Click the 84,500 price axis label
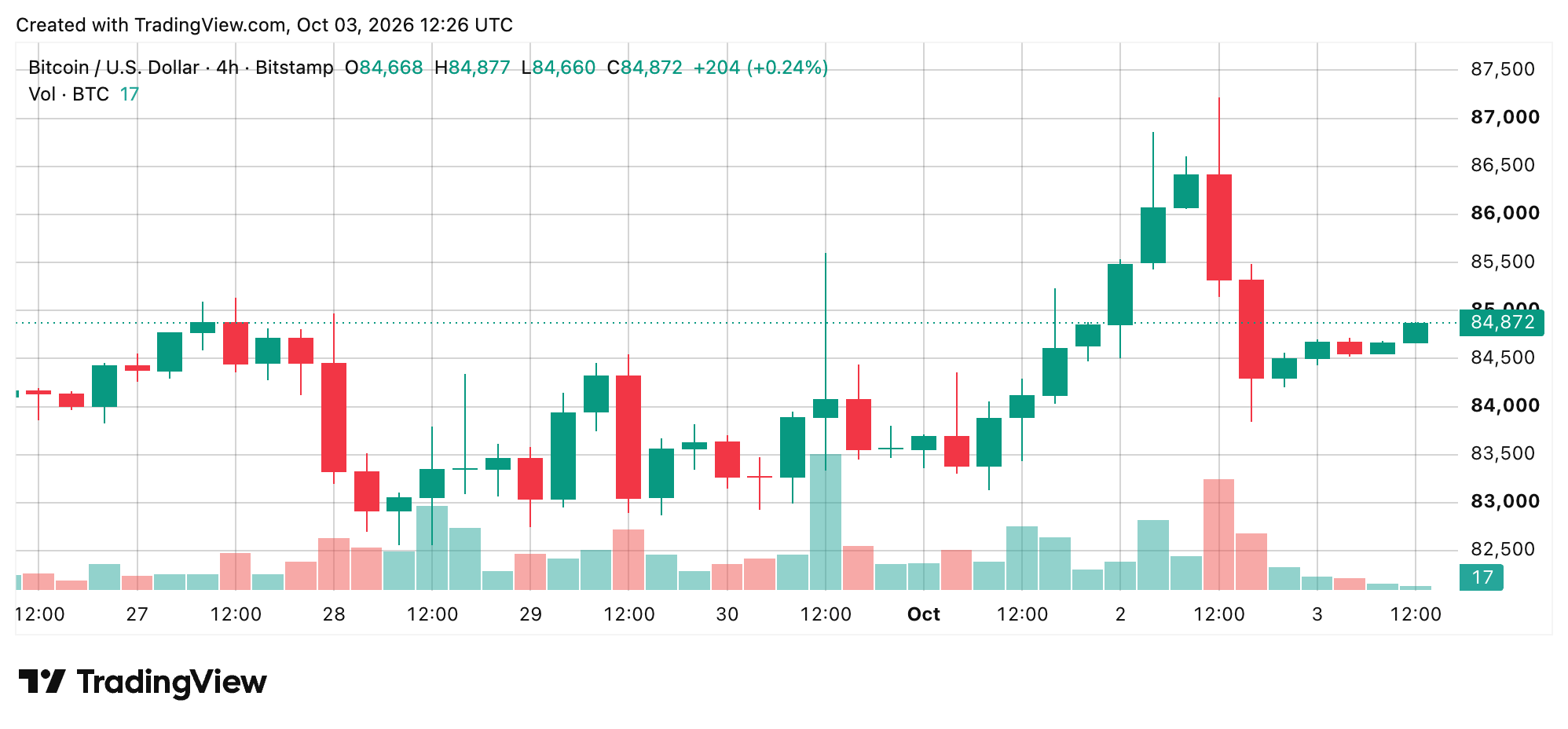 pyautogui.click(x=1502, y=357)
